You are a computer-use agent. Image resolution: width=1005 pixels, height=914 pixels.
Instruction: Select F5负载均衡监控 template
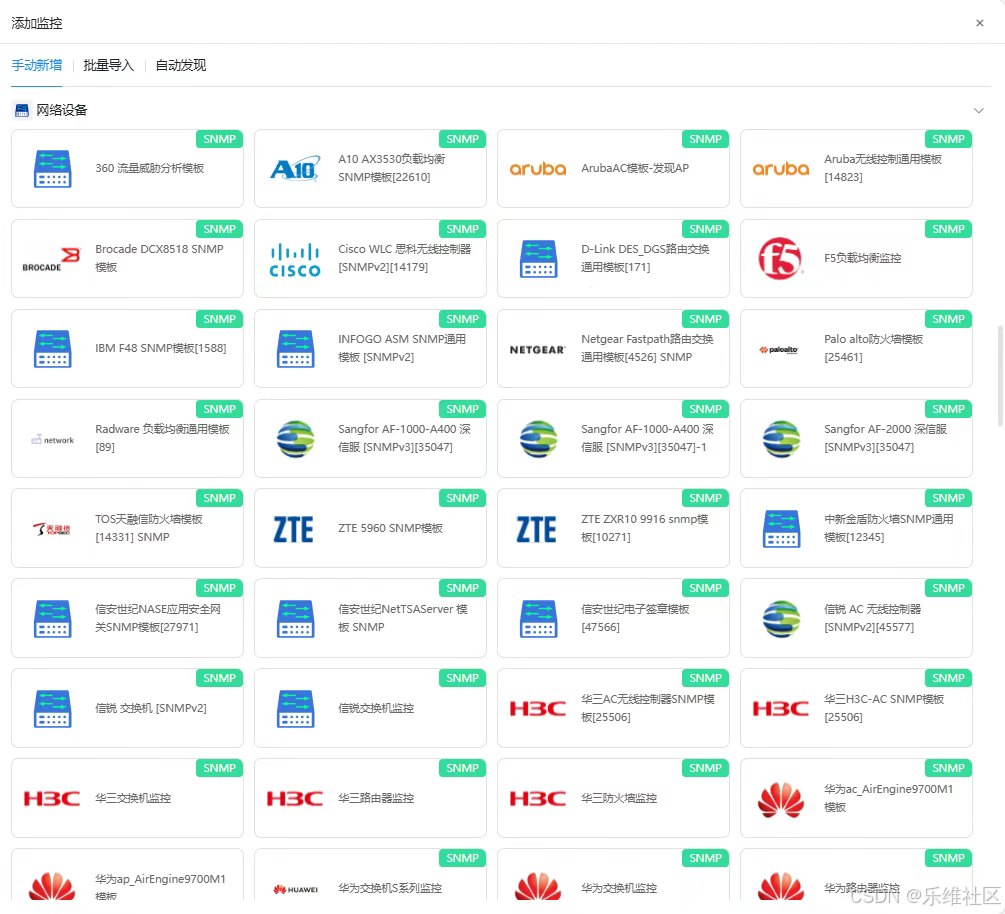tap(856, 258)
